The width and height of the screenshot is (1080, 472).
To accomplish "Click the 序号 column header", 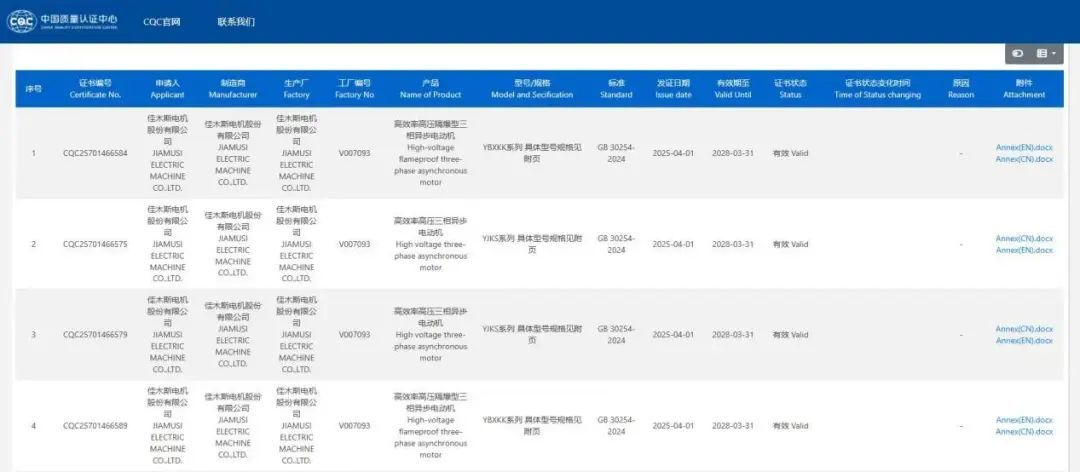I will (33, 89).
